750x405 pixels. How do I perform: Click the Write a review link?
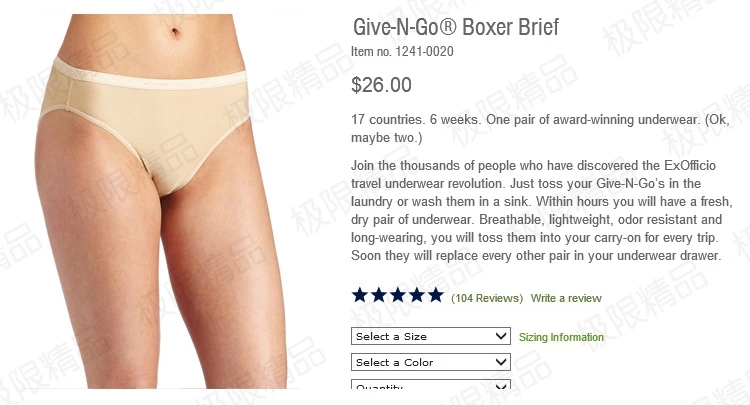566,298
